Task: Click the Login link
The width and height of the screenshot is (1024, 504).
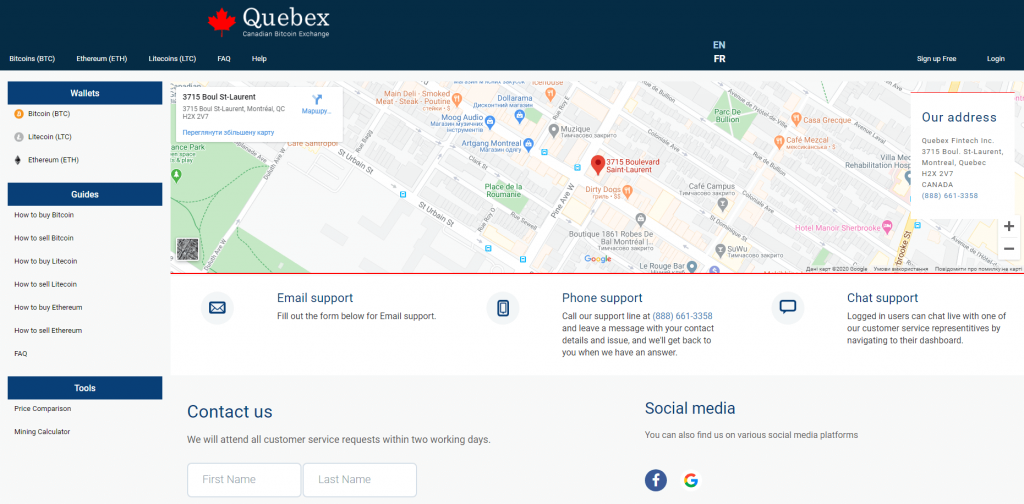Action: (x=996, y=59)
